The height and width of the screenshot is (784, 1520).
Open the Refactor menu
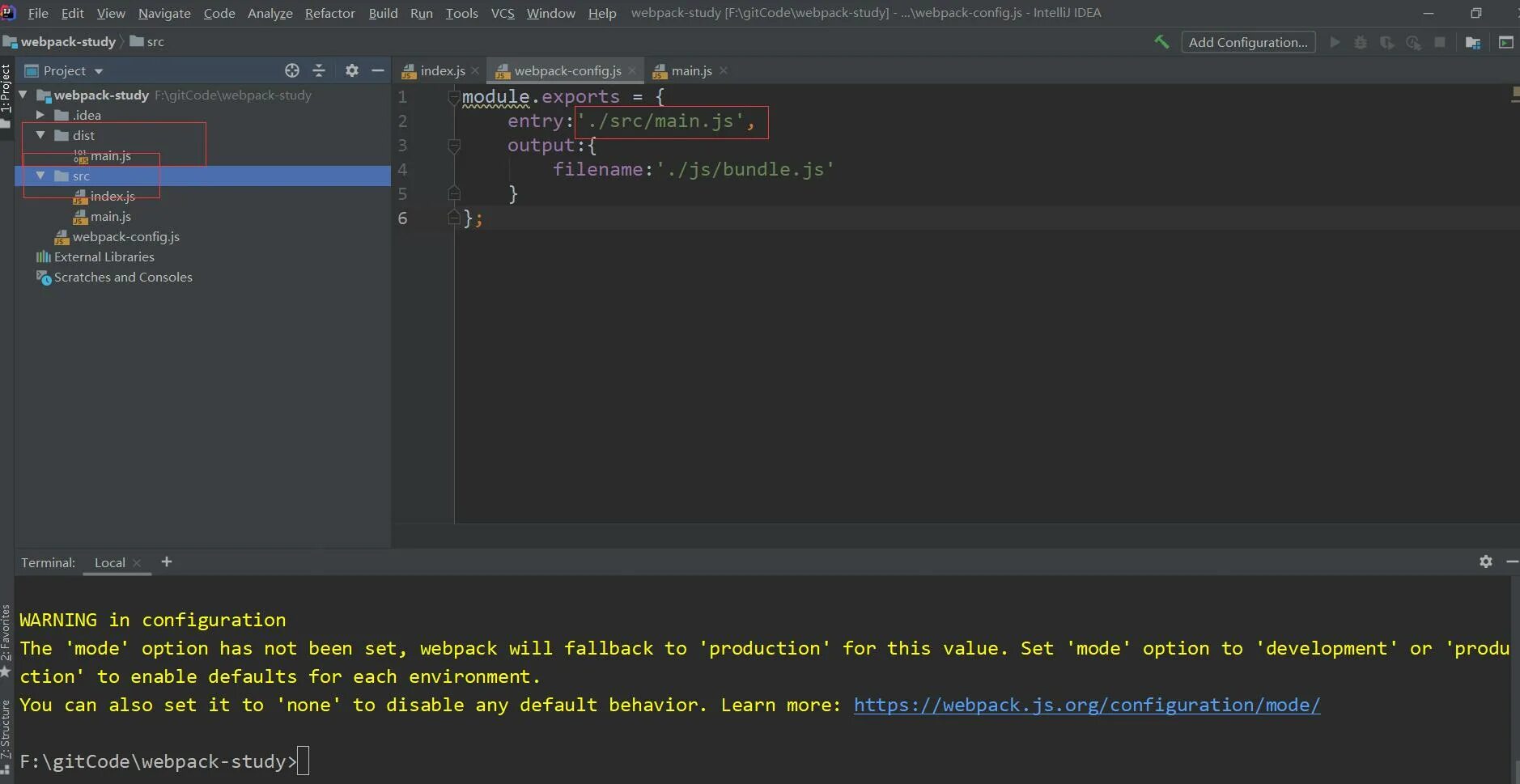330,13
